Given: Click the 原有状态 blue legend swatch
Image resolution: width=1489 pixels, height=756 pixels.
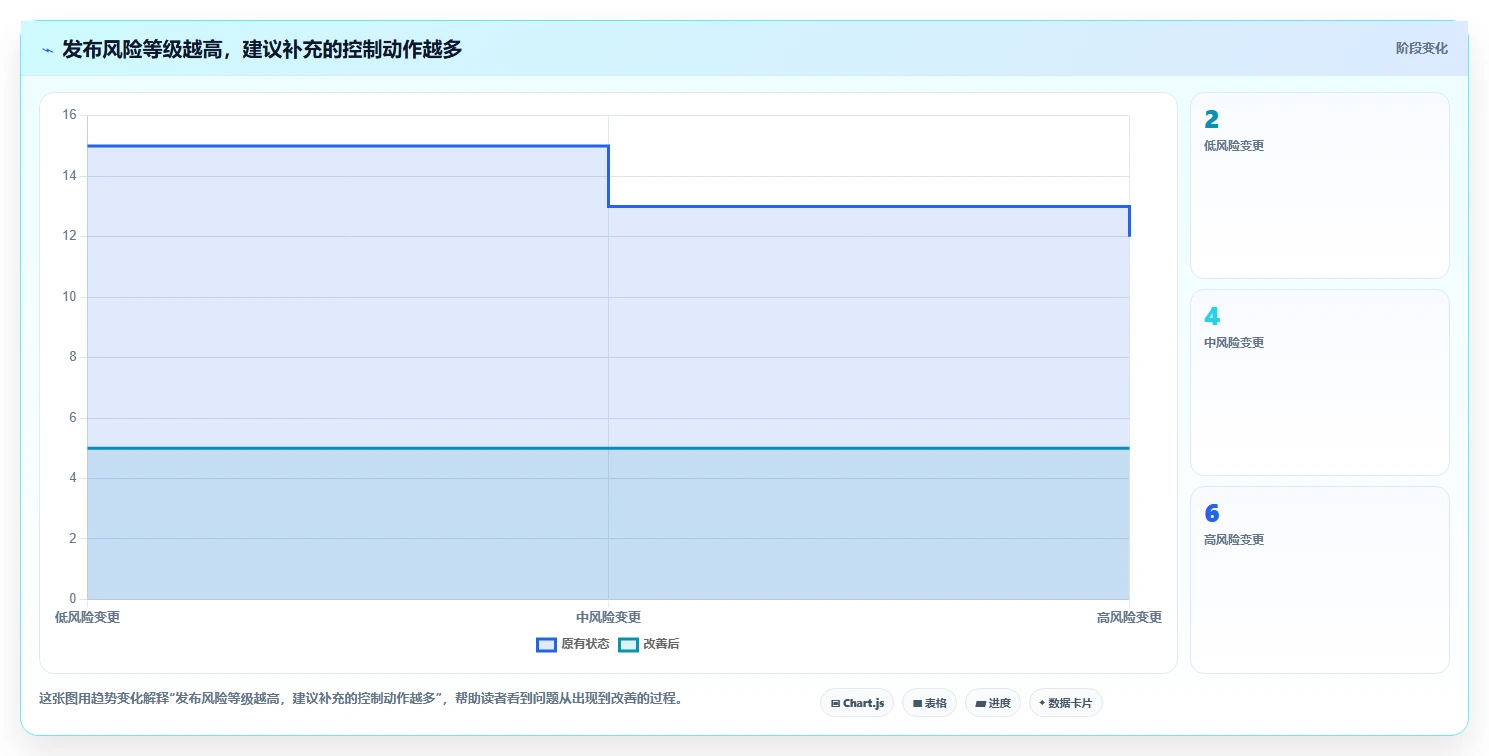Looking at the screenshot, I should tap(546, 645).
